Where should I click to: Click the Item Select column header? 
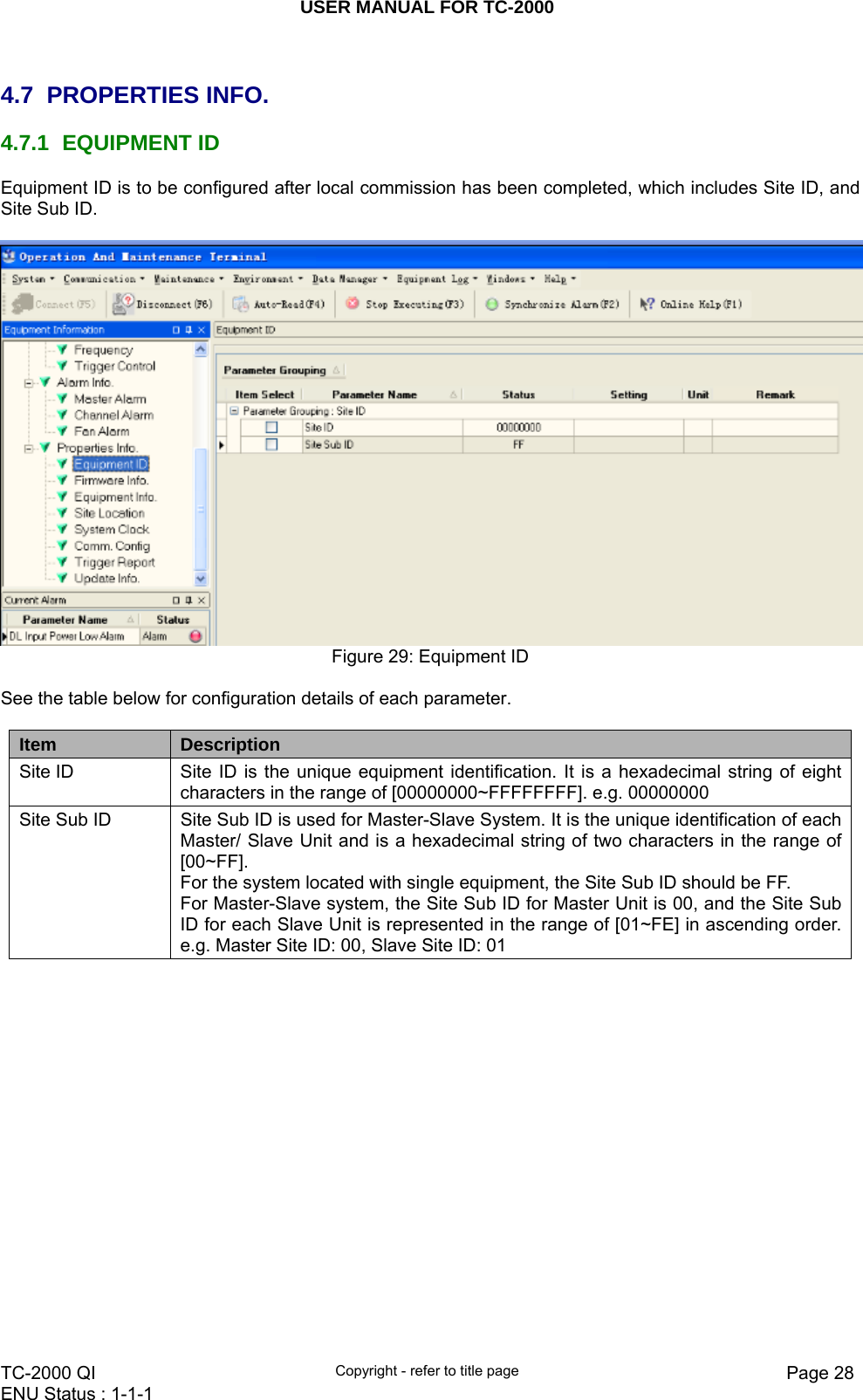tap(264, 395)
